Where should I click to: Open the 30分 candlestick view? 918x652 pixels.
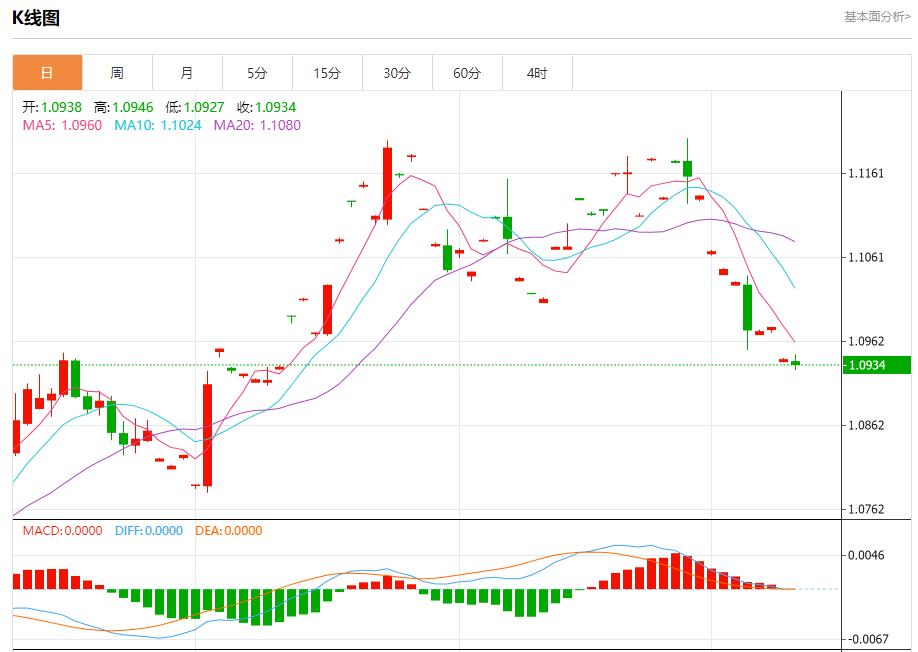(396, 72)
